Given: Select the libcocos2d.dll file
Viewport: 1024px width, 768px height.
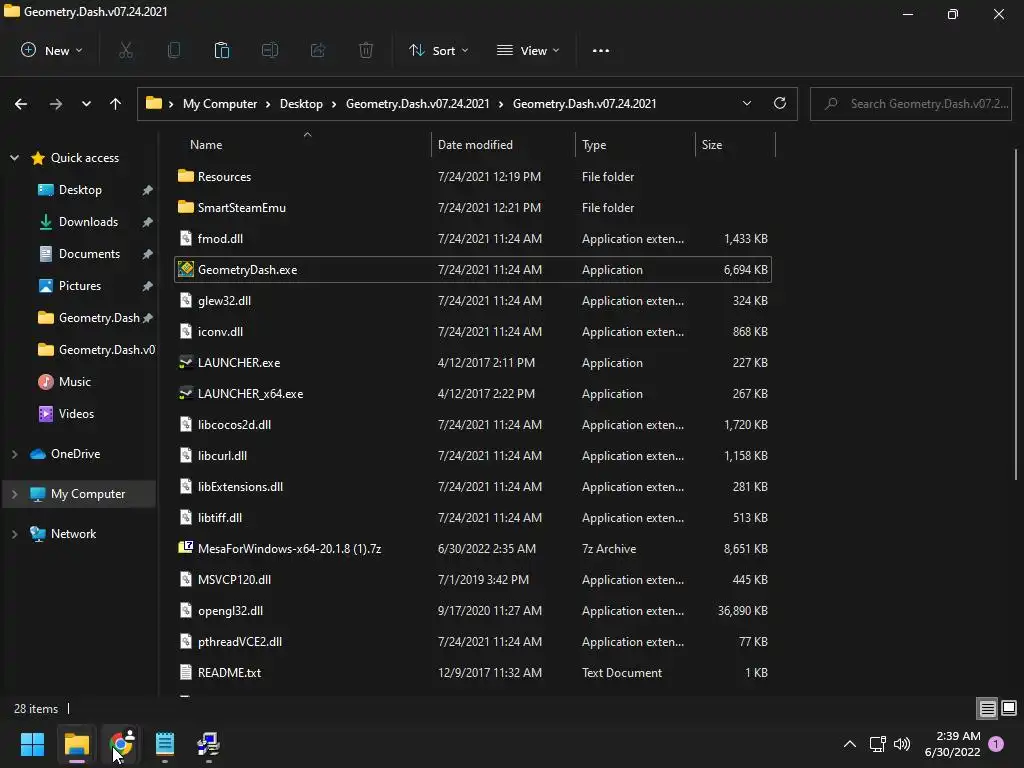Looking at the screenshot, I should (x=473, y=424).
